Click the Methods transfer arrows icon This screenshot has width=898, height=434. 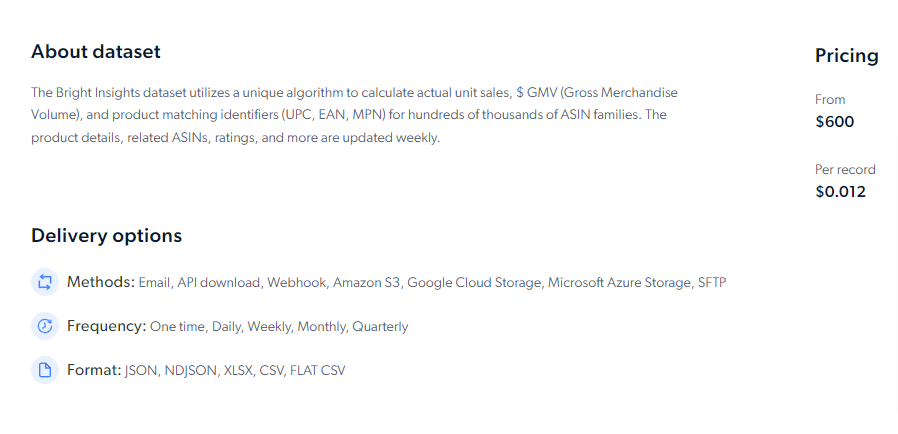[45, 282]
